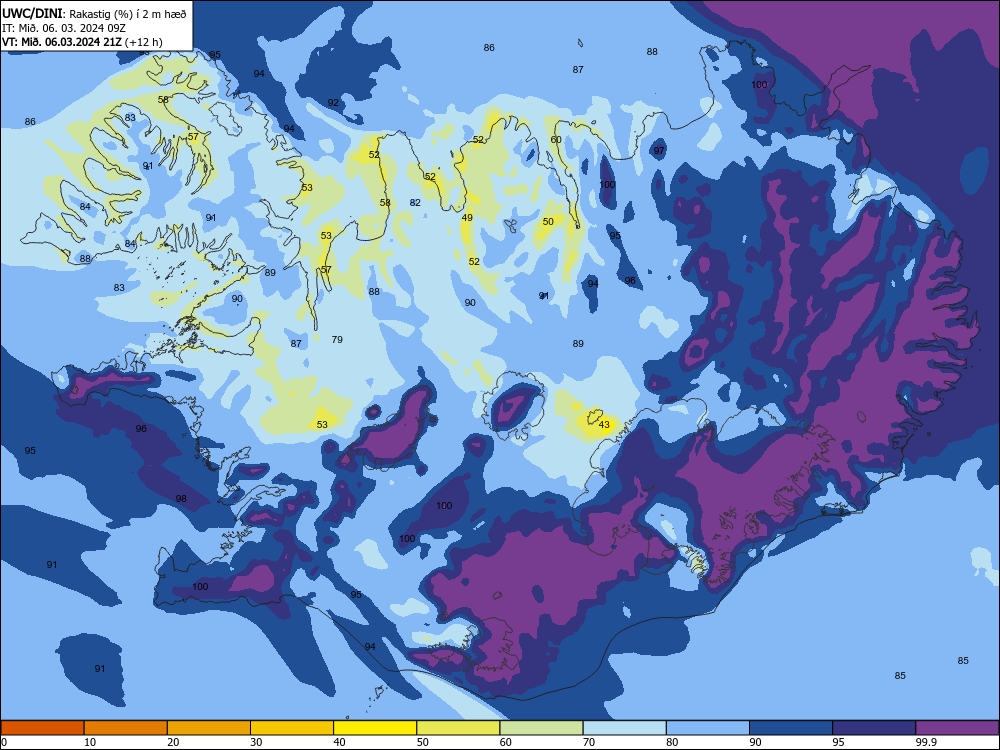The width and height of the screenshot is (1000, 750).
Task: Click the dark orange 0–10 legend swatch
Action: click(x=42, y=728)
